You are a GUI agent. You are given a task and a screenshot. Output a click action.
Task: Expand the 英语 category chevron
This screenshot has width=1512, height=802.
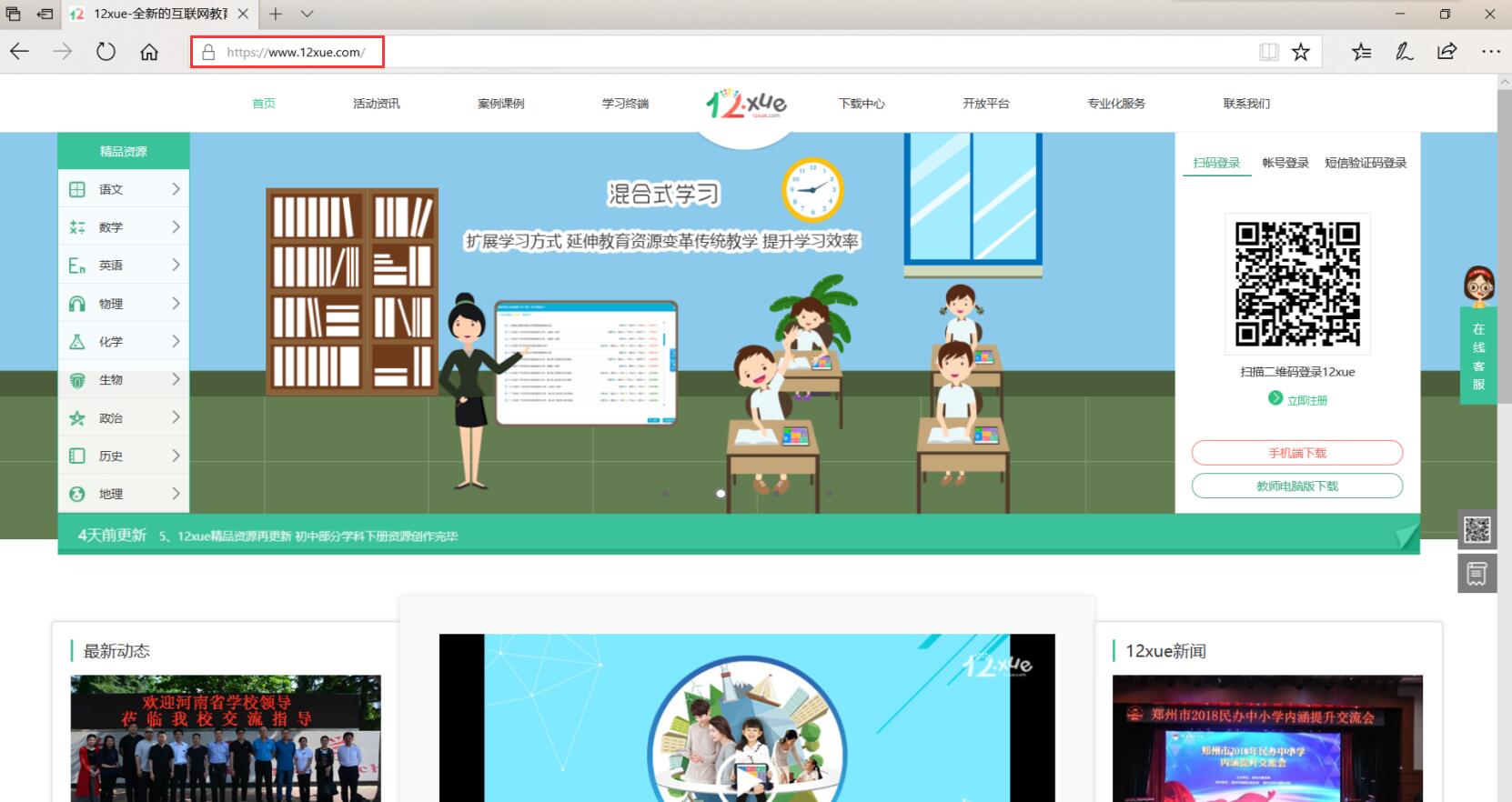(176, 266)
